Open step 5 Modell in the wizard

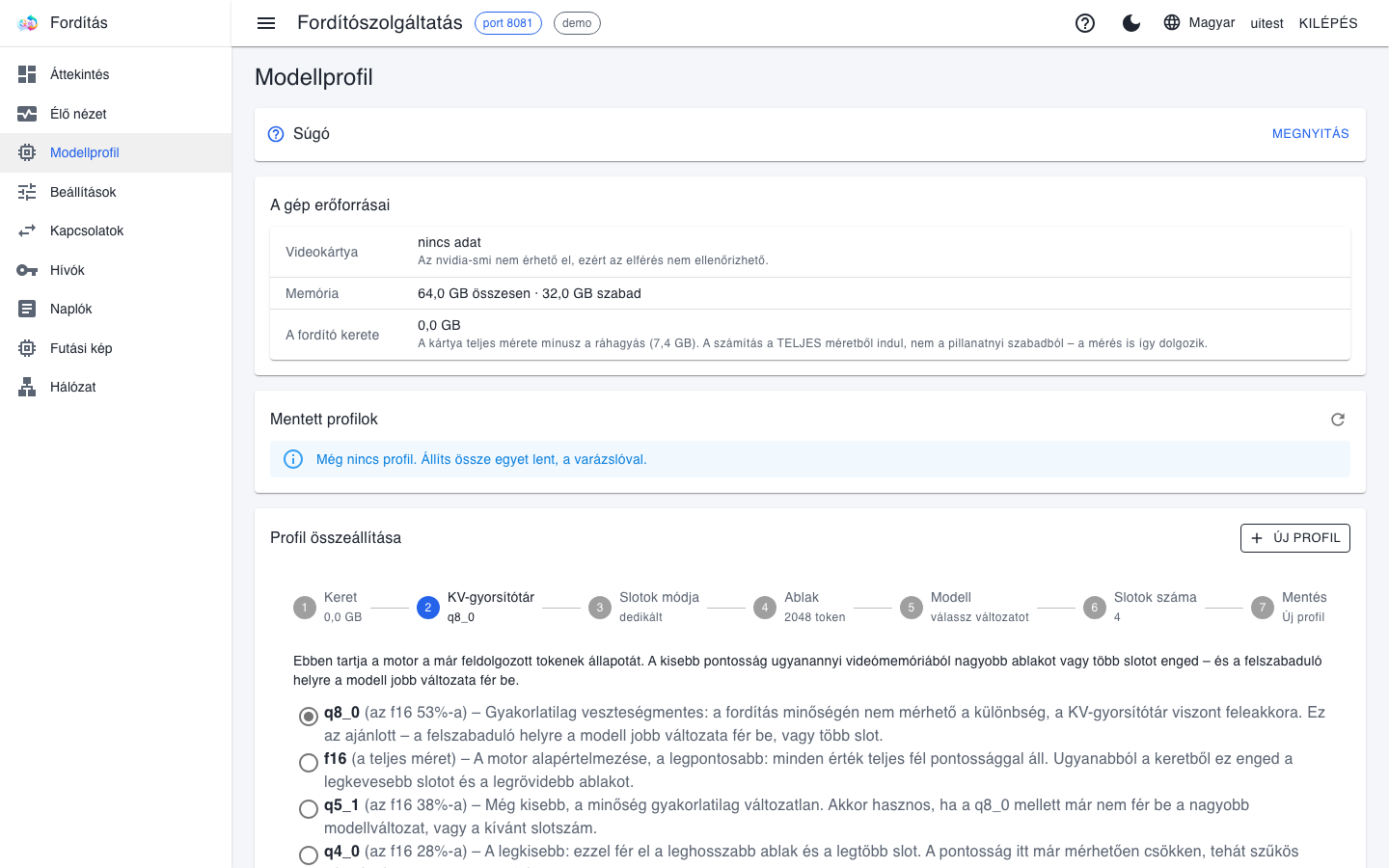point(965,607)
